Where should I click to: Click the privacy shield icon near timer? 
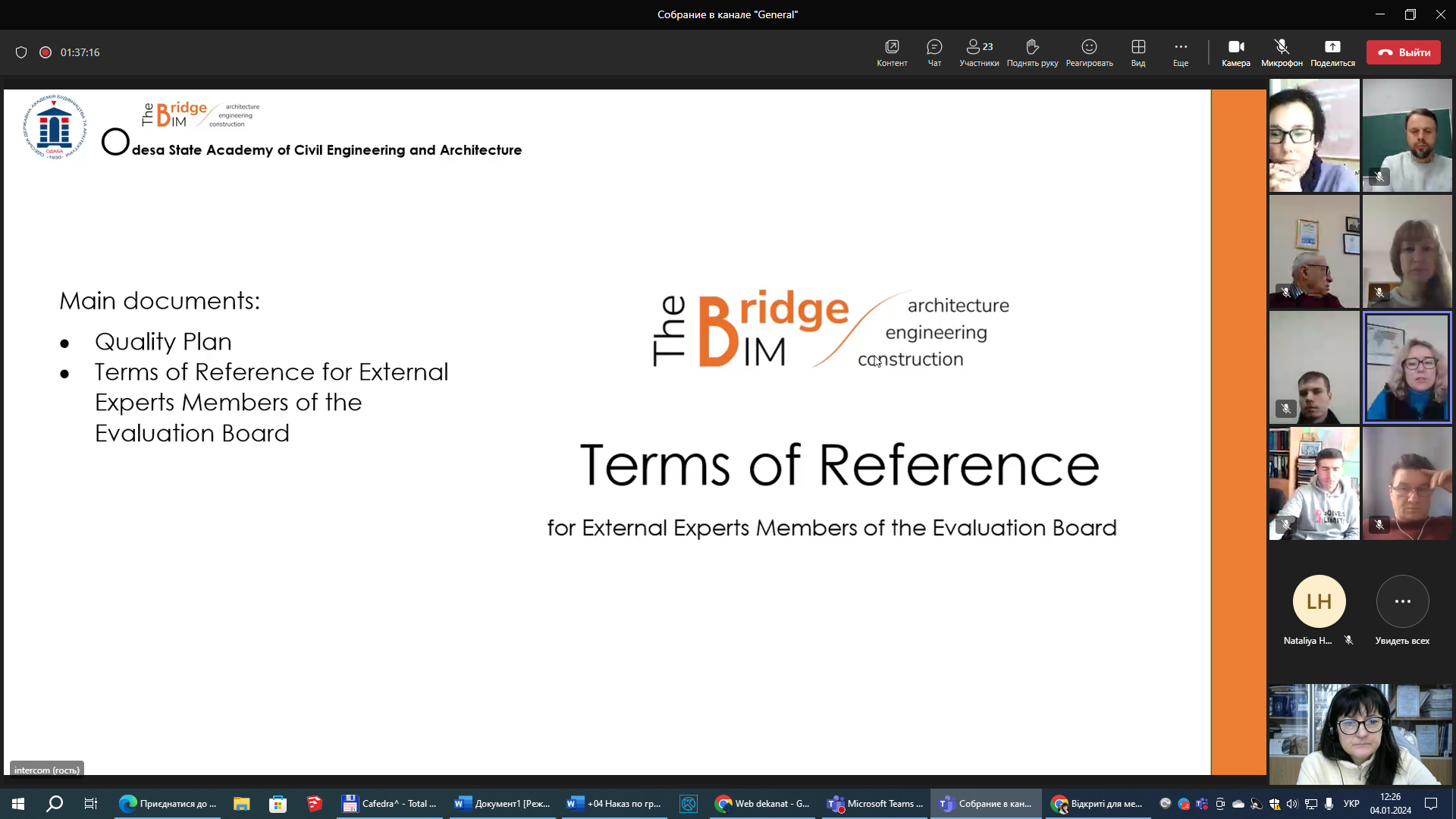coord(21,52)
